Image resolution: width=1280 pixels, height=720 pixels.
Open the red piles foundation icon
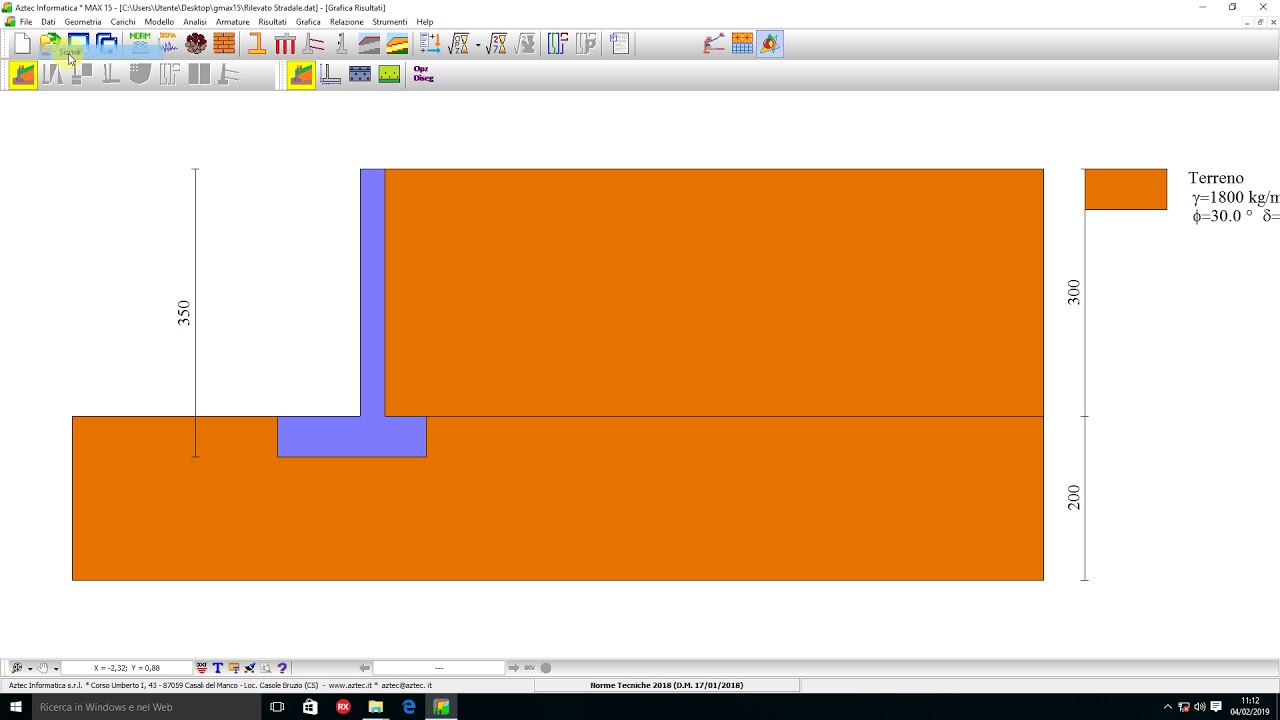pos(285,44)
